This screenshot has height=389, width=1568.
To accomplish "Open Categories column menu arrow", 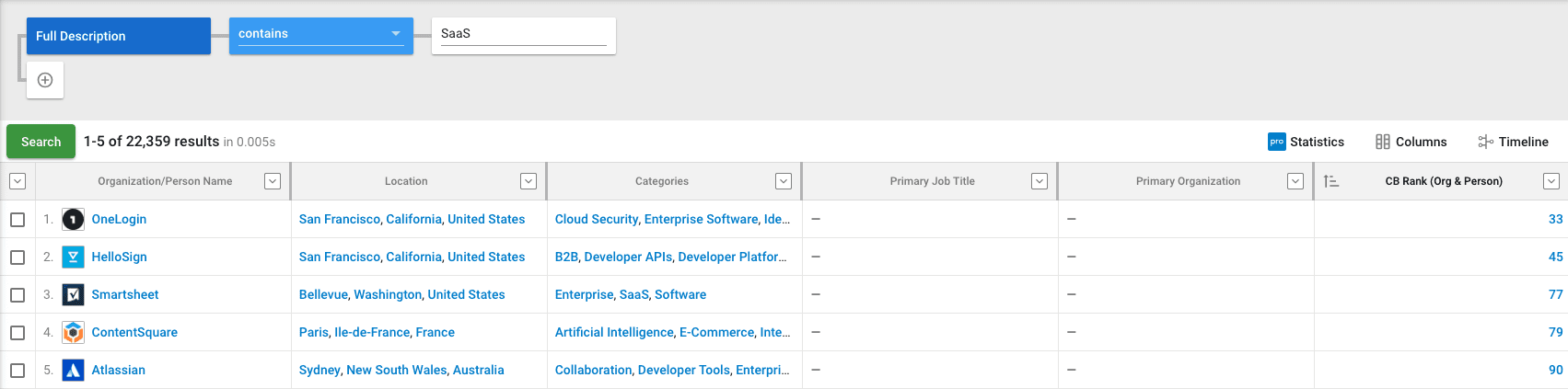I will click(x=784, y=181).
